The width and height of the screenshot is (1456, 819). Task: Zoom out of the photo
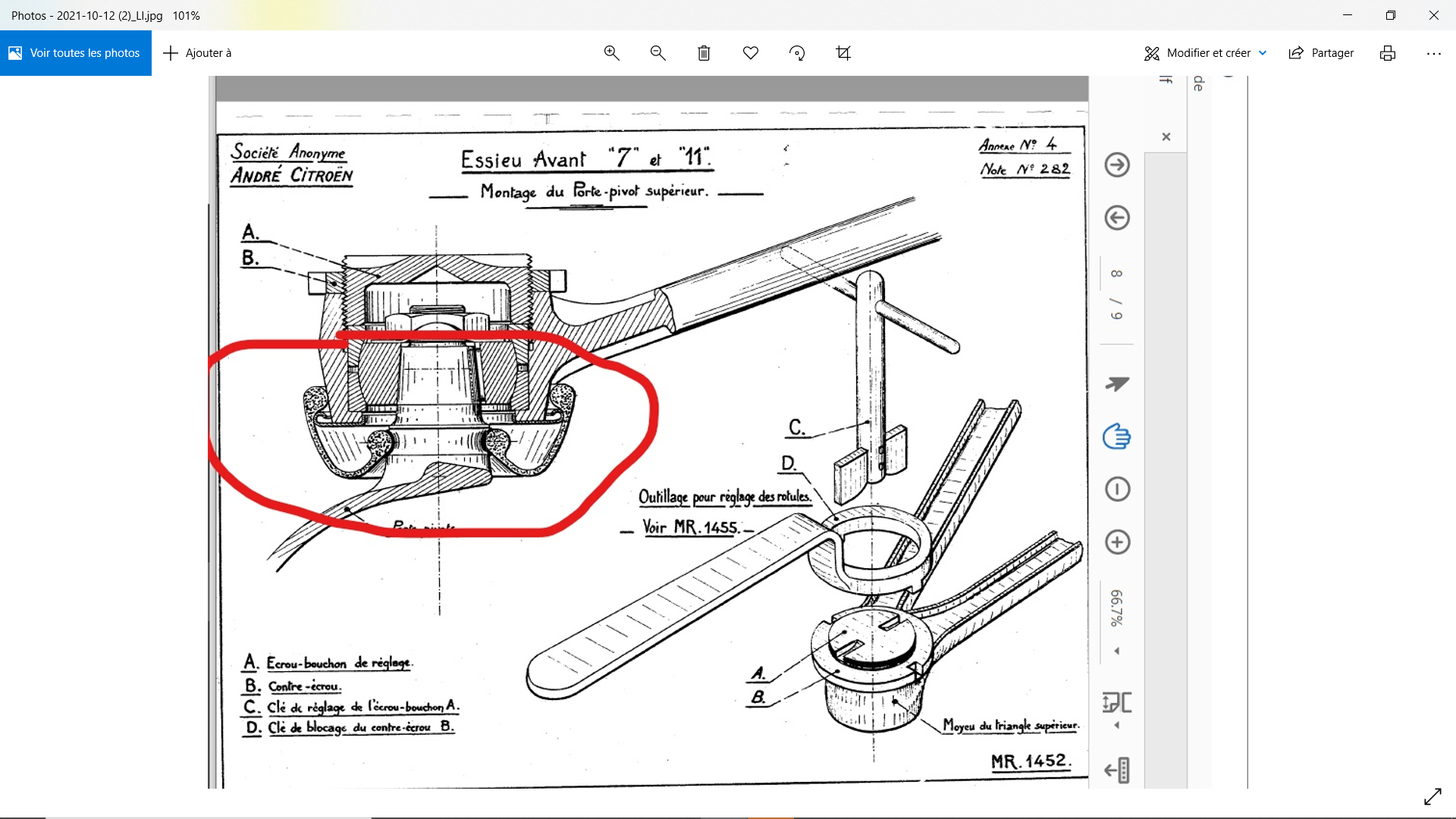pos(657,53)
